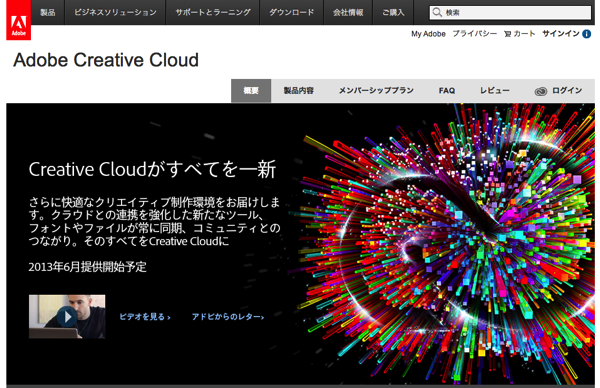
Task: Open the ビジネスソリューション menu
Action: [x=115, y=12]
